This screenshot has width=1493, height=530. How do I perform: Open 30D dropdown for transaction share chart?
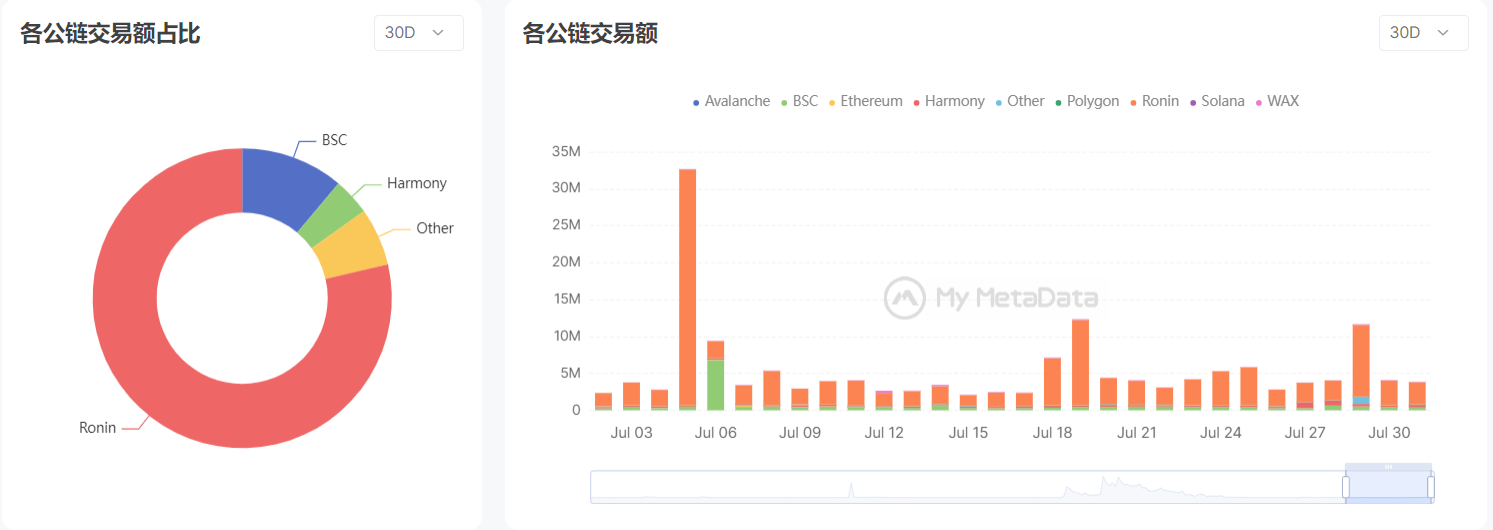coord(419,33)
